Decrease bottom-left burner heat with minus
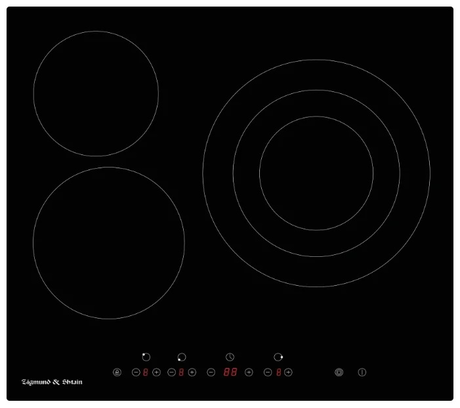This screenshot has width=460, height=408. click(x=171, y=372)
